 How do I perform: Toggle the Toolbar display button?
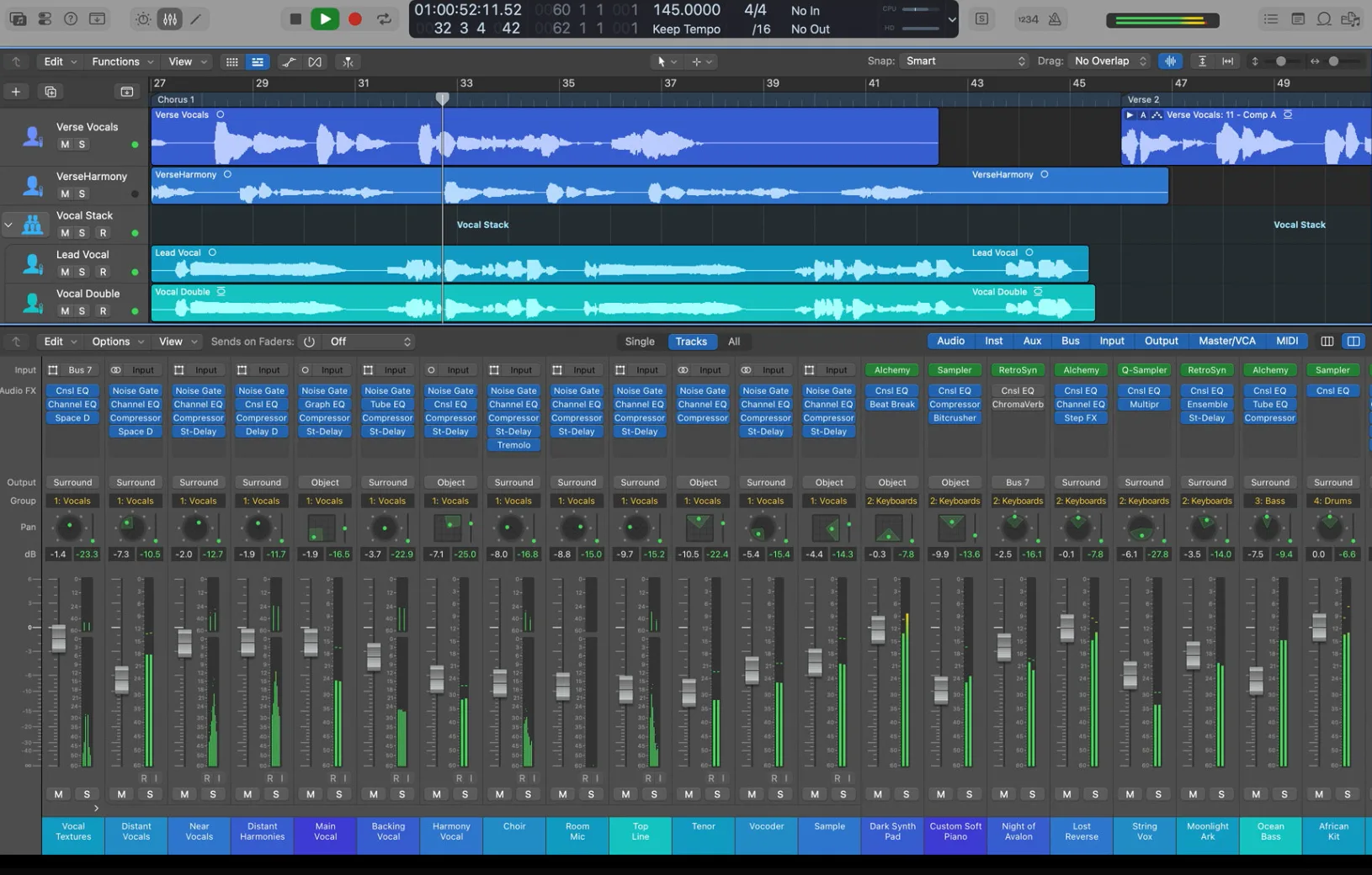pyautogui.click(x=97, y=19)
